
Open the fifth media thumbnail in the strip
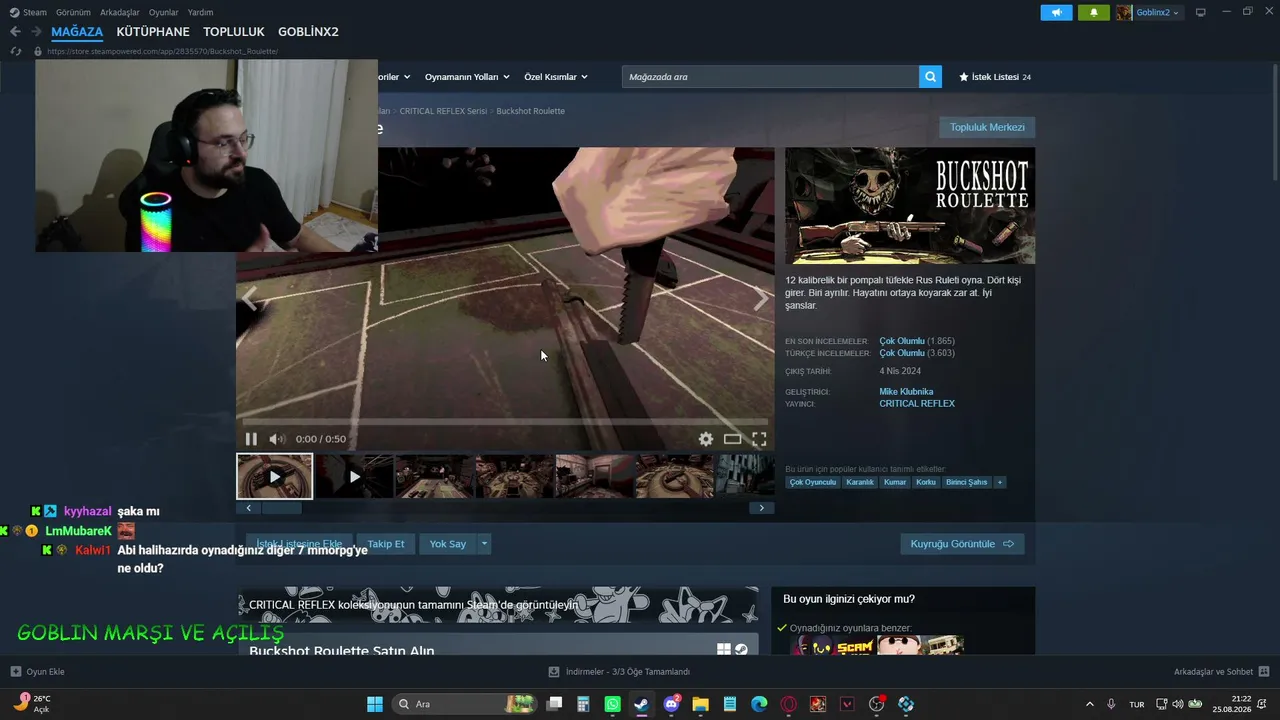pyautogui.click(x=594, y=476)
